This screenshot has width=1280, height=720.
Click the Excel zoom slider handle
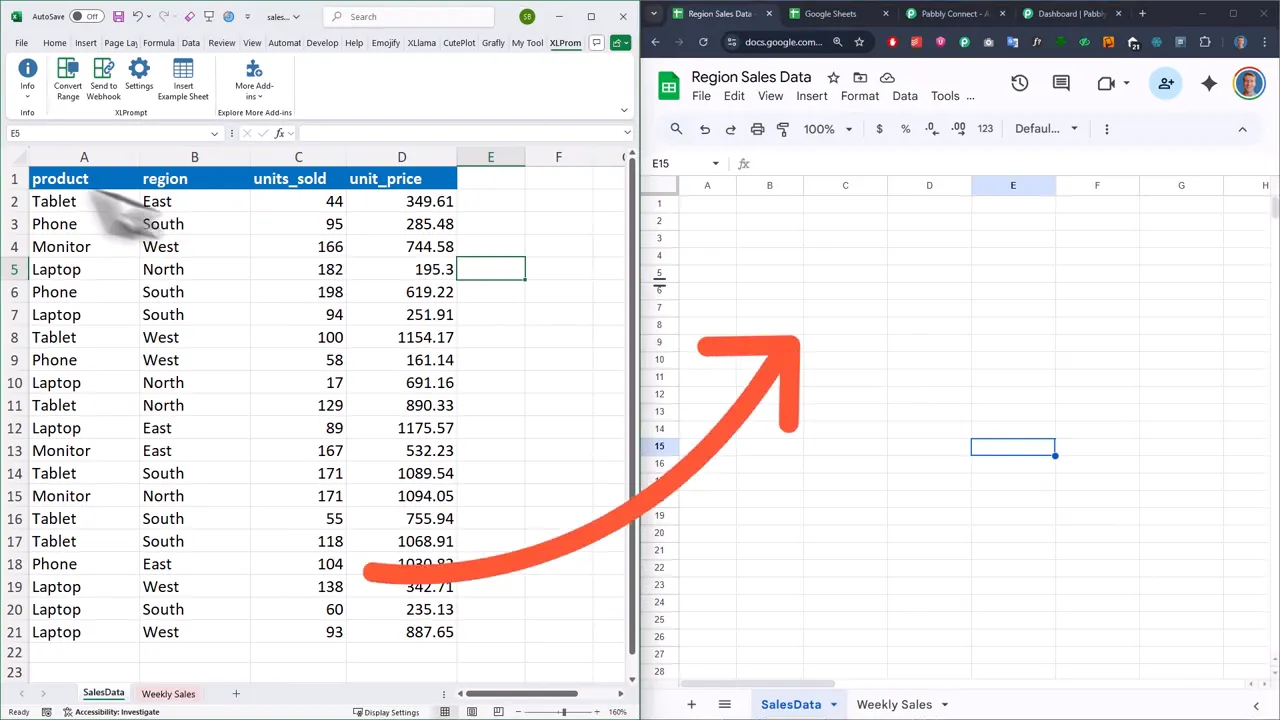(x=564, y=712)
